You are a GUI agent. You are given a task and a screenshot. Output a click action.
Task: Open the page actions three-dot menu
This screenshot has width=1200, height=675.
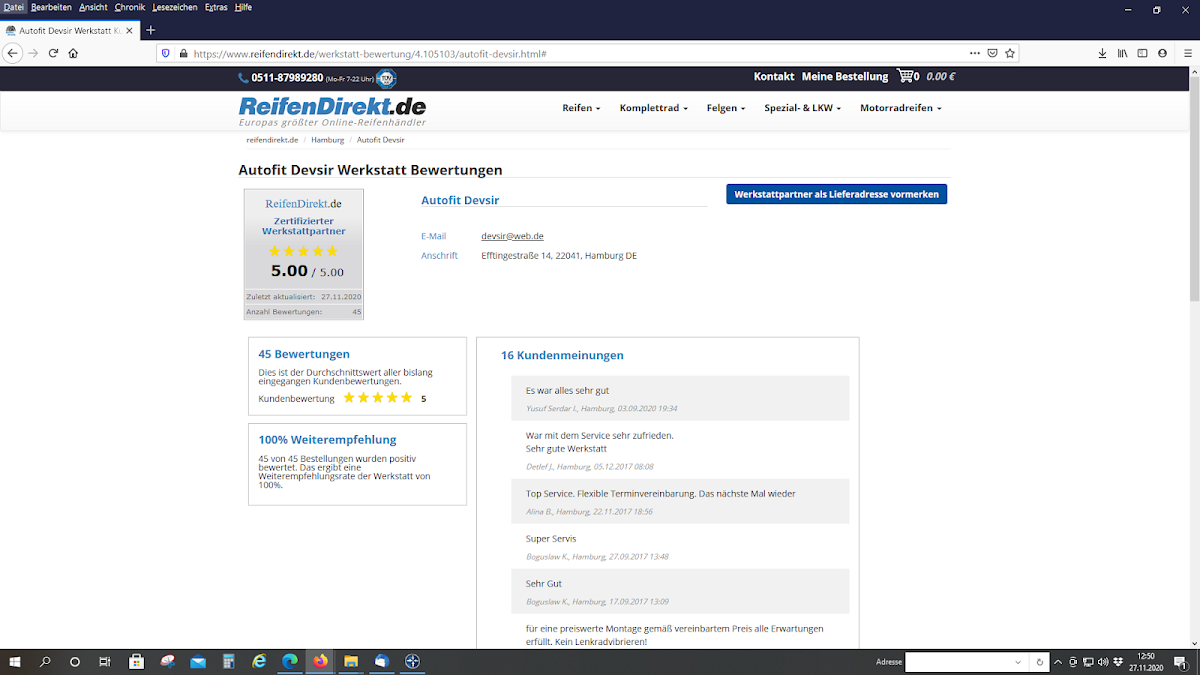974,53
